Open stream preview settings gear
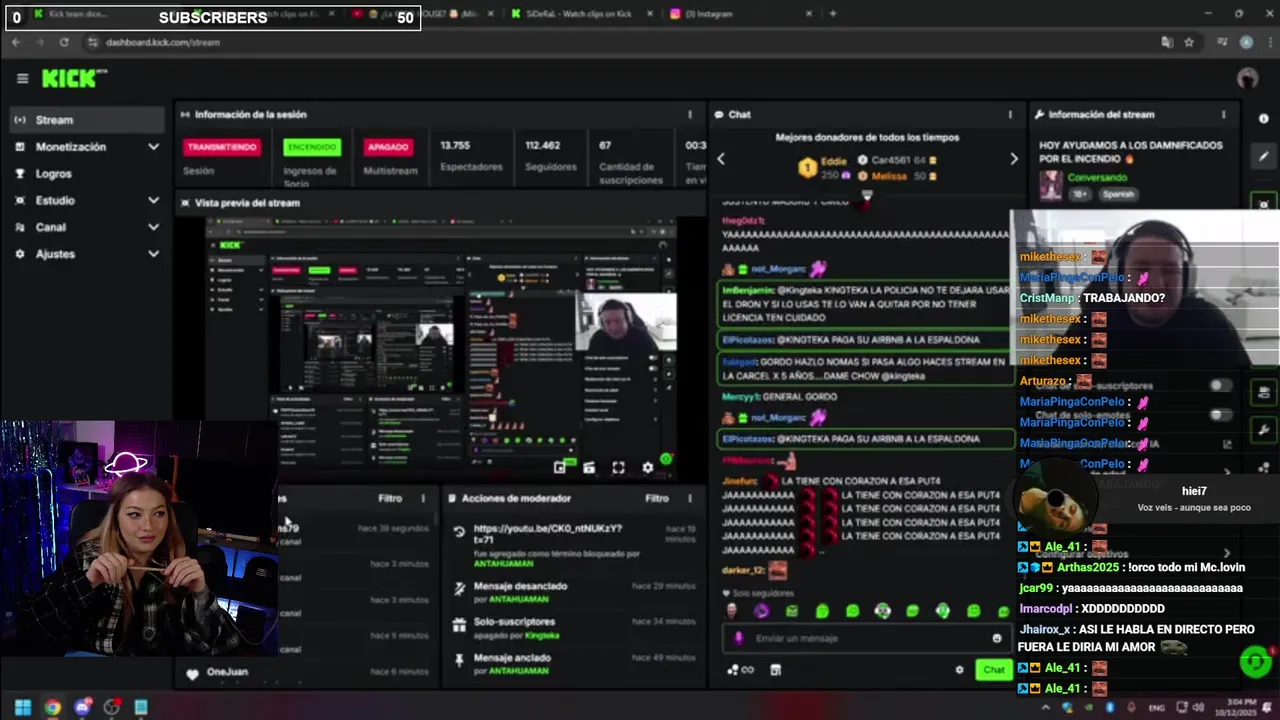1280x720 pixels. click(647, 467)
